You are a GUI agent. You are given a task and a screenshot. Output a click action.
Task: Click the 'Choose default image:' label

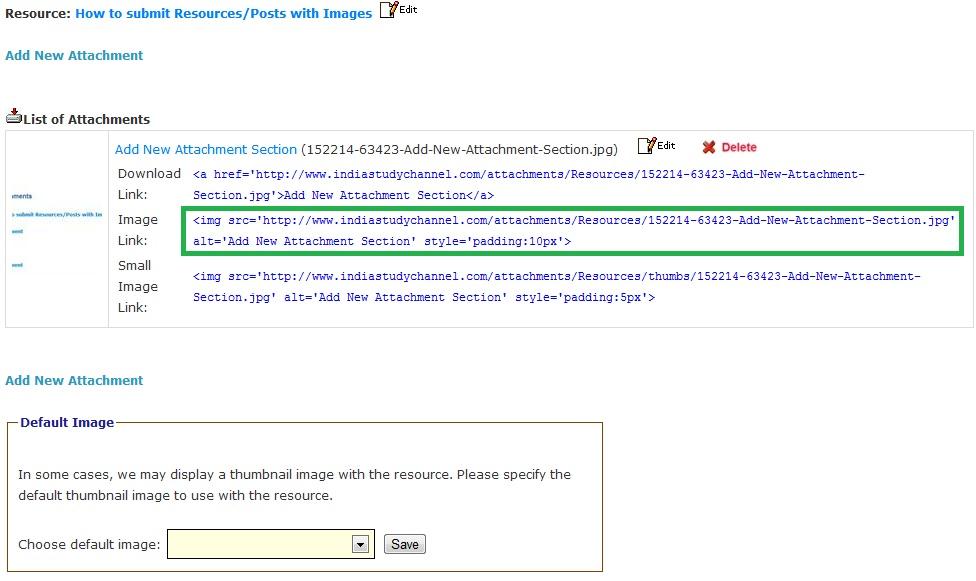(x=89, y=544)
